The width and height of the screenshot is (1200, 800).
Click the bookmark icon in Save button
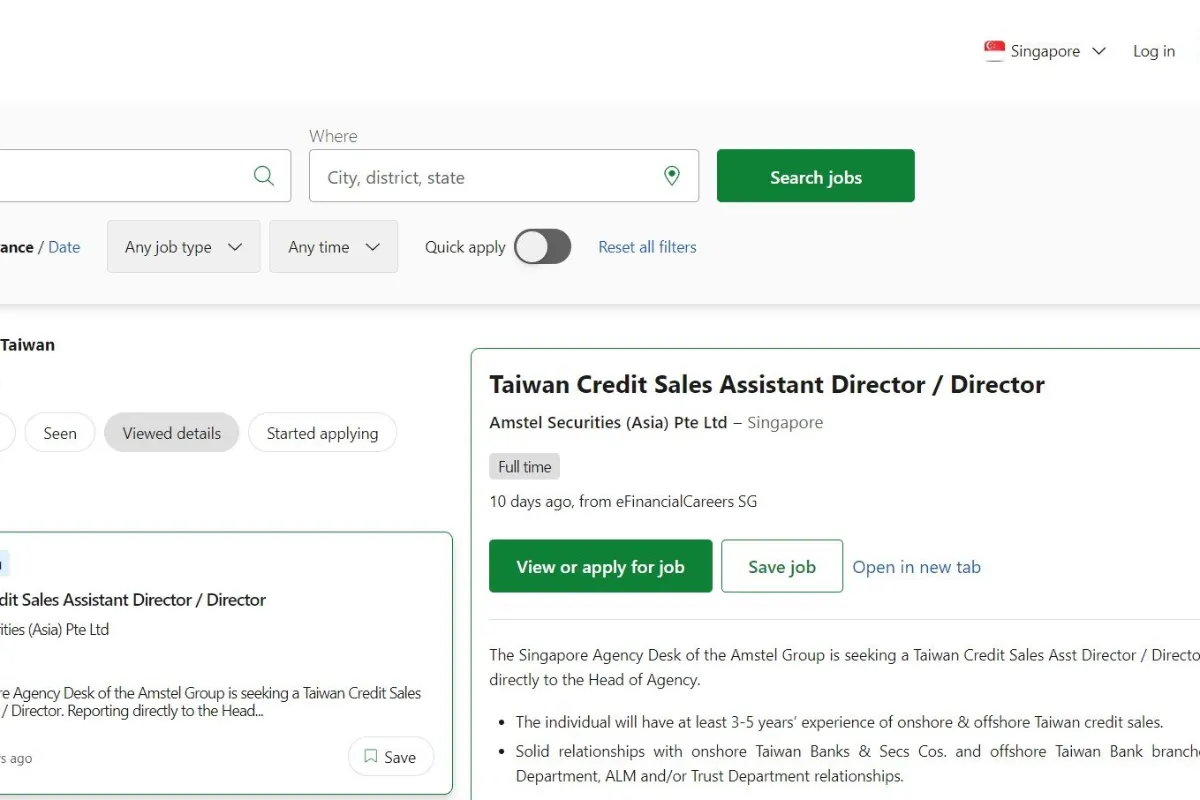pos(371,757)
